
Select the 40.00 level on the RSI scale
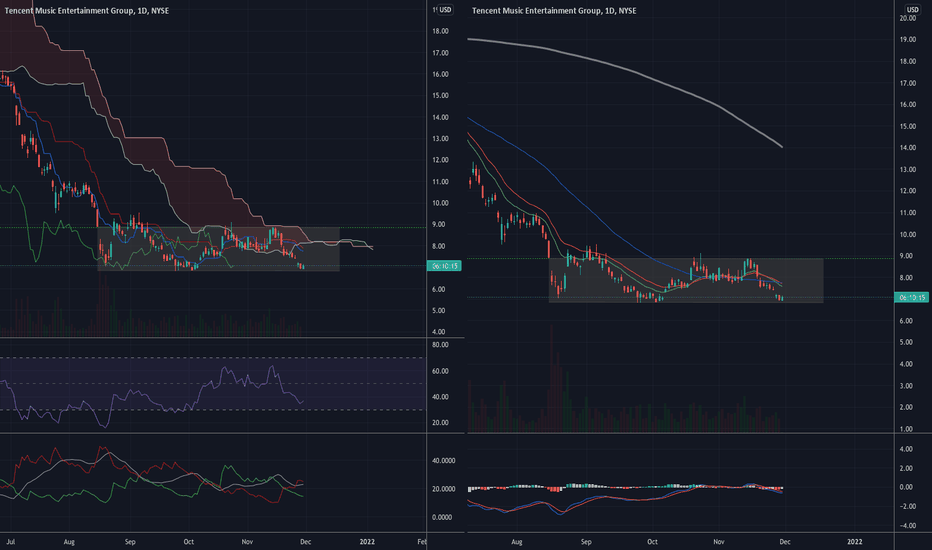click(440, 397)
